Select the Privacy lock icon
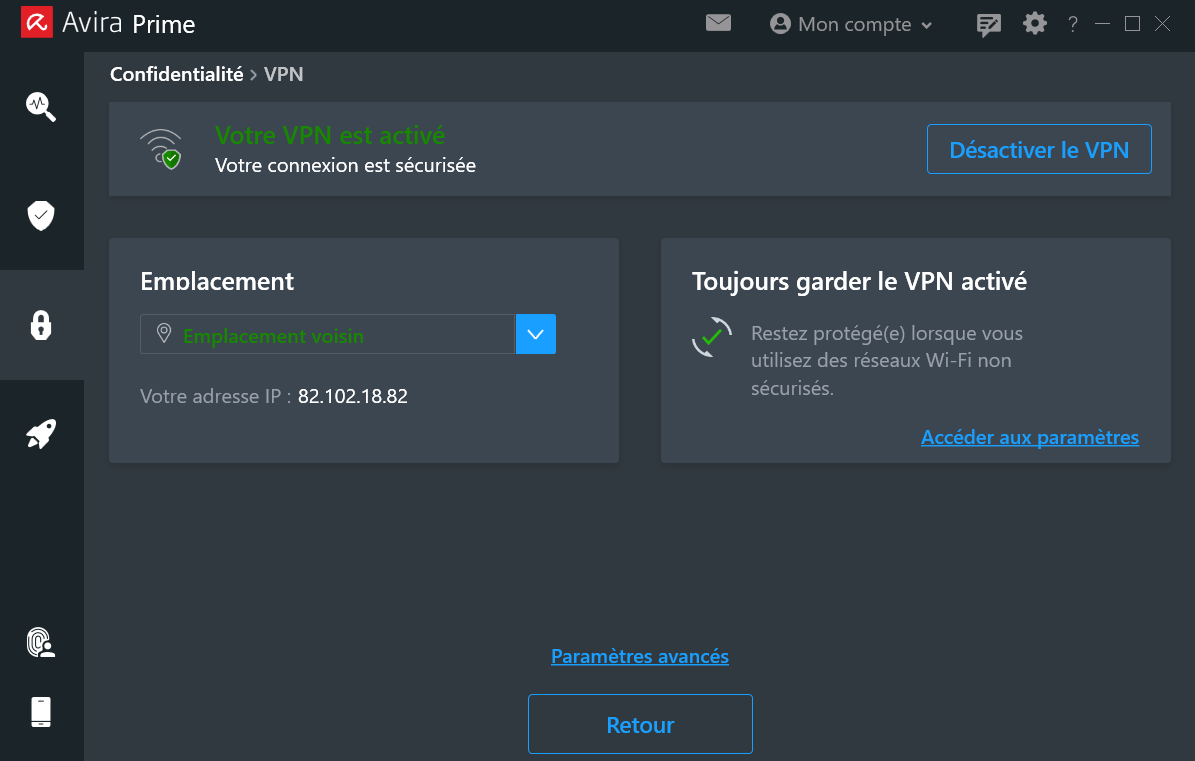Viewport: 1195px width, 761px height. click(41, 325)
